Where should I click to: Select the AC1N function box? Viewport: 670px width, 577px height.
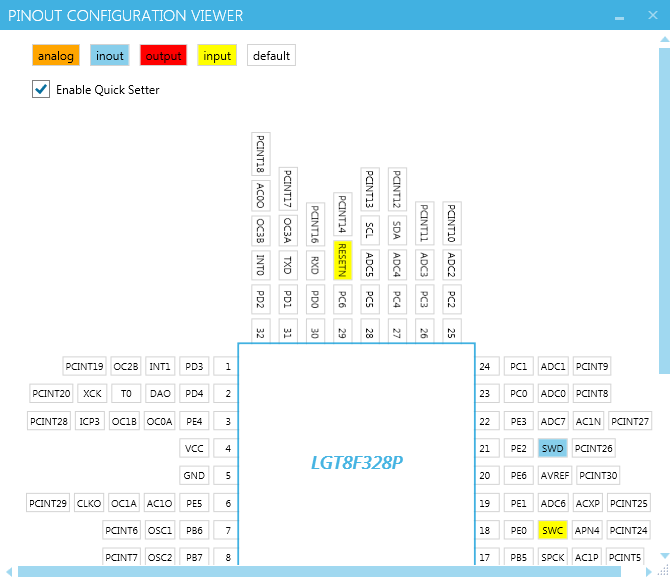(588, 421)
